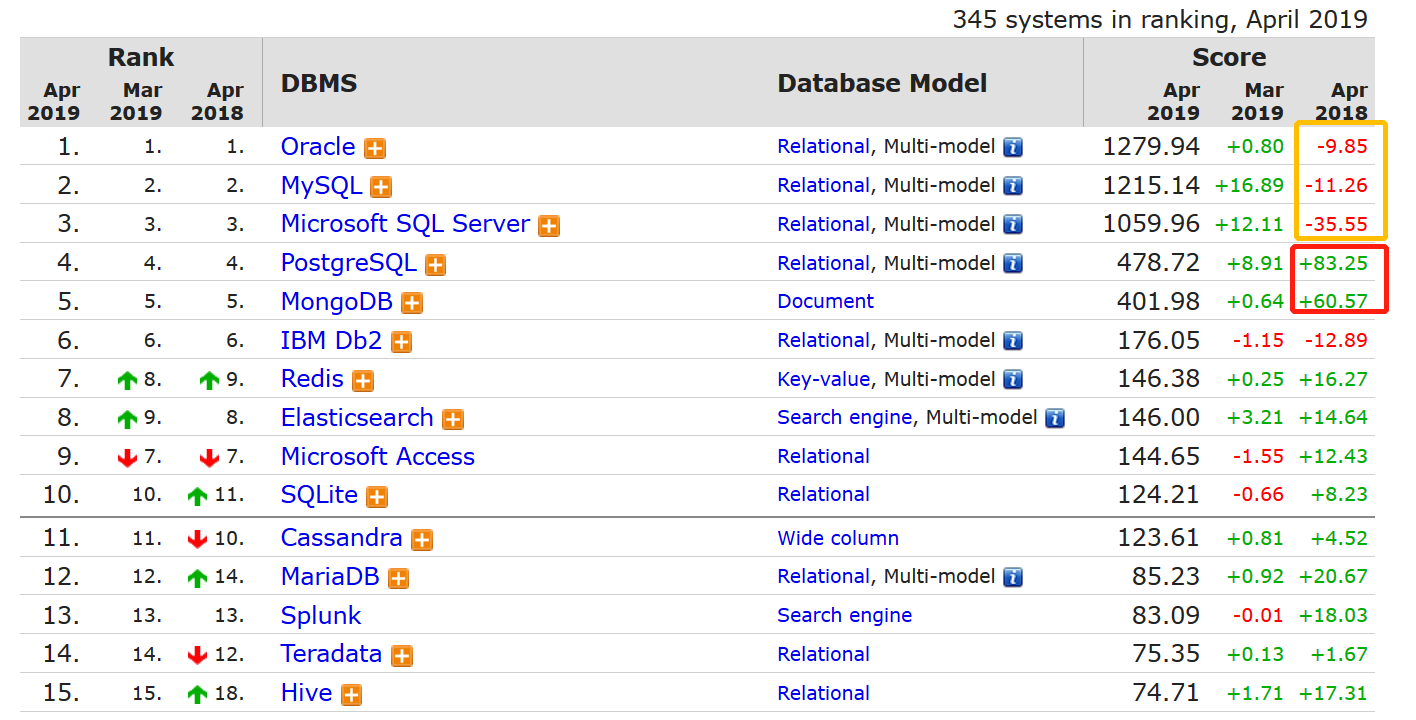This screenshot has height=720, width=1416.
Task: Open the info icon in MariaDB row
Action: (1013, 577)
